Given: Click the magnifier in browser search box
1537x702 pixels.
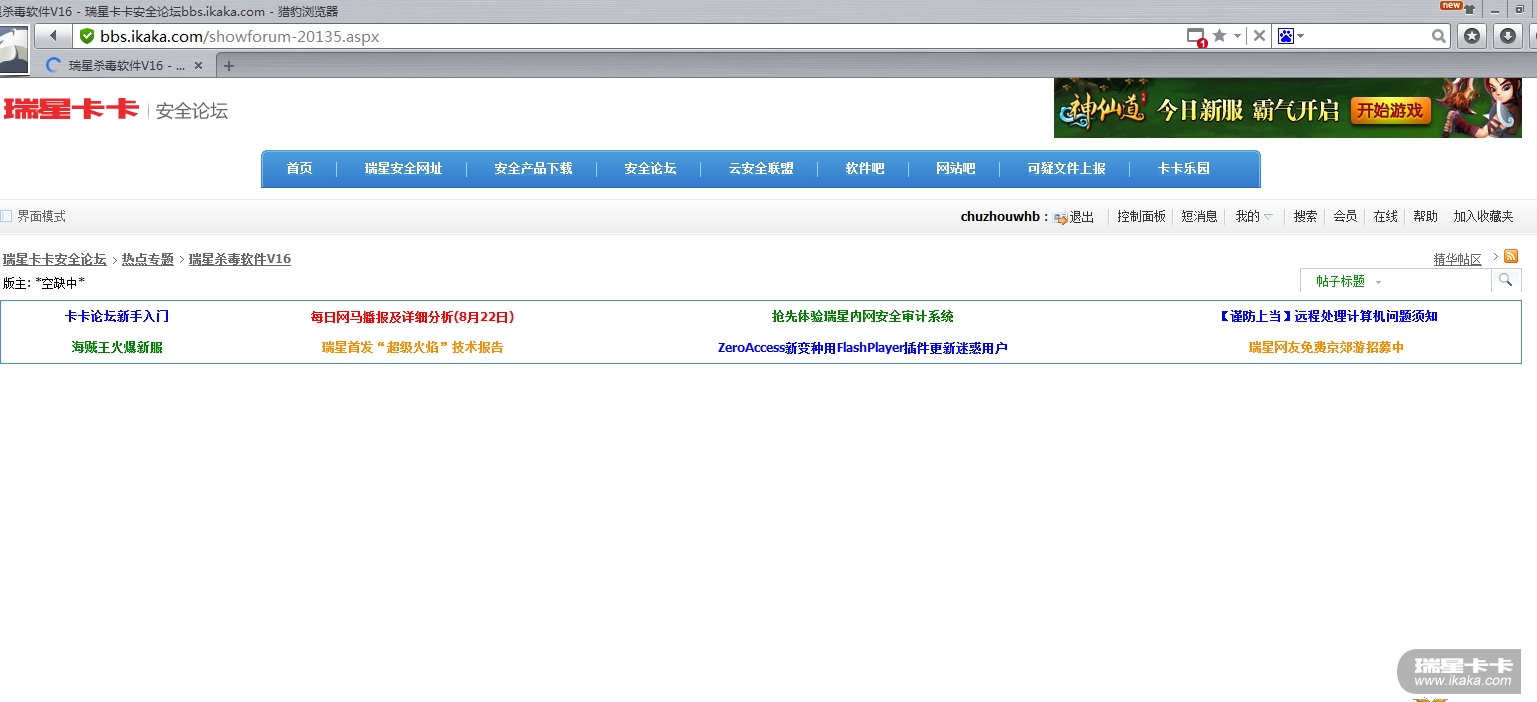Looking at the screenshot, I should (x=1439, y=36).
